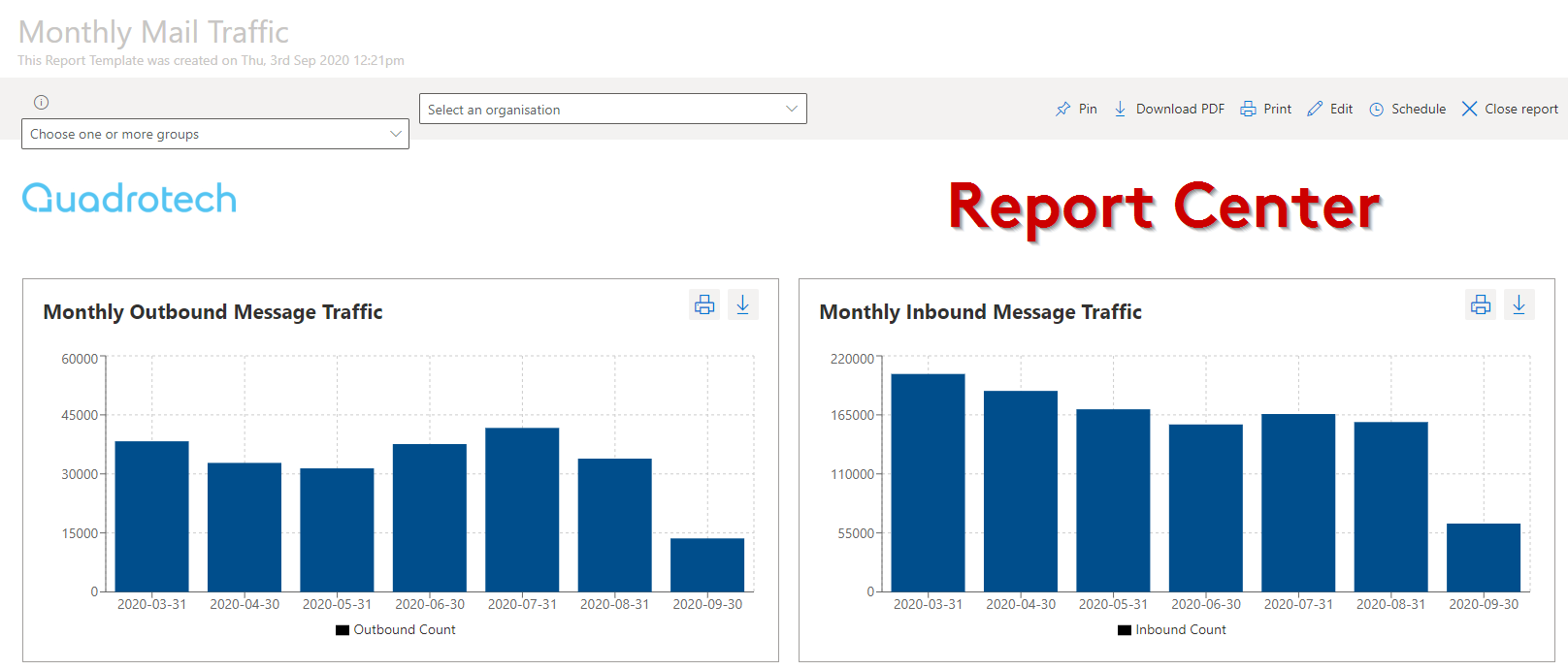
Task: Click the 220000 axis label on inbound chart
Action: click(x=852, y=359)
